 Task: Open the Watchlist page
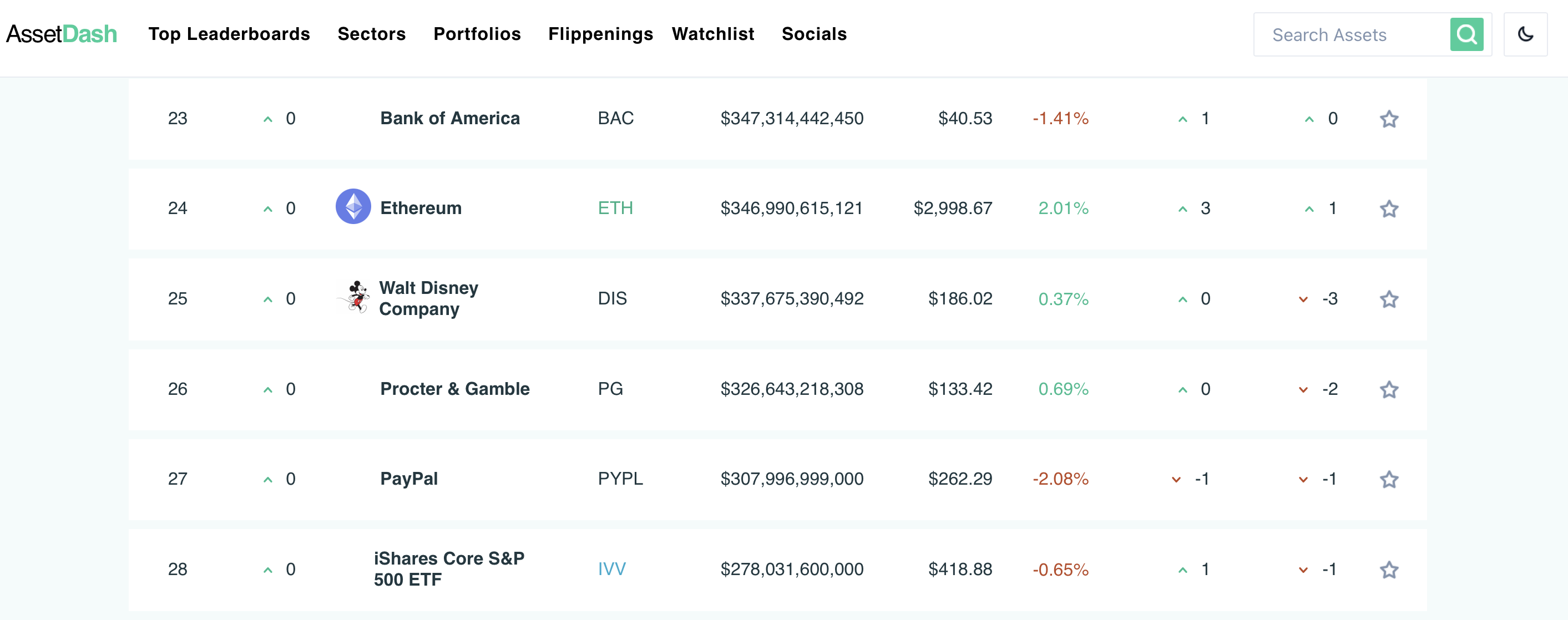[713, 34]
